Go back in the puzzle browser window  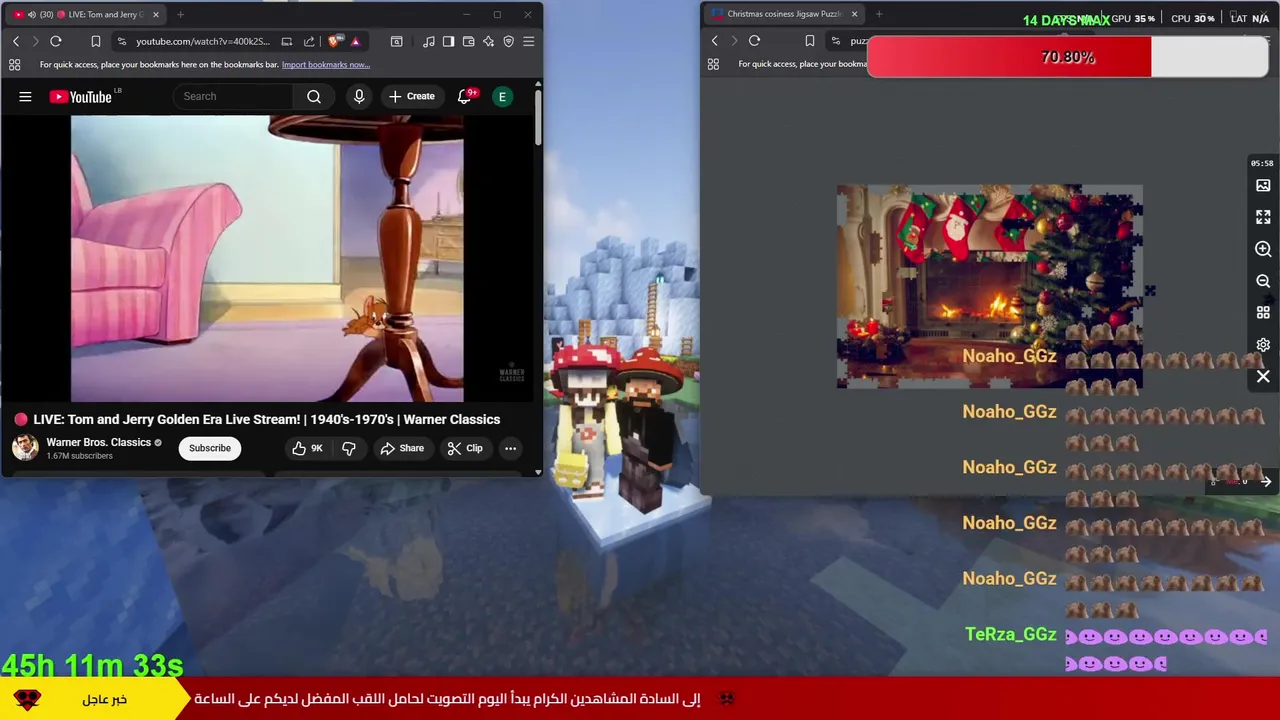pyautogui.click(x=714, y=41)
